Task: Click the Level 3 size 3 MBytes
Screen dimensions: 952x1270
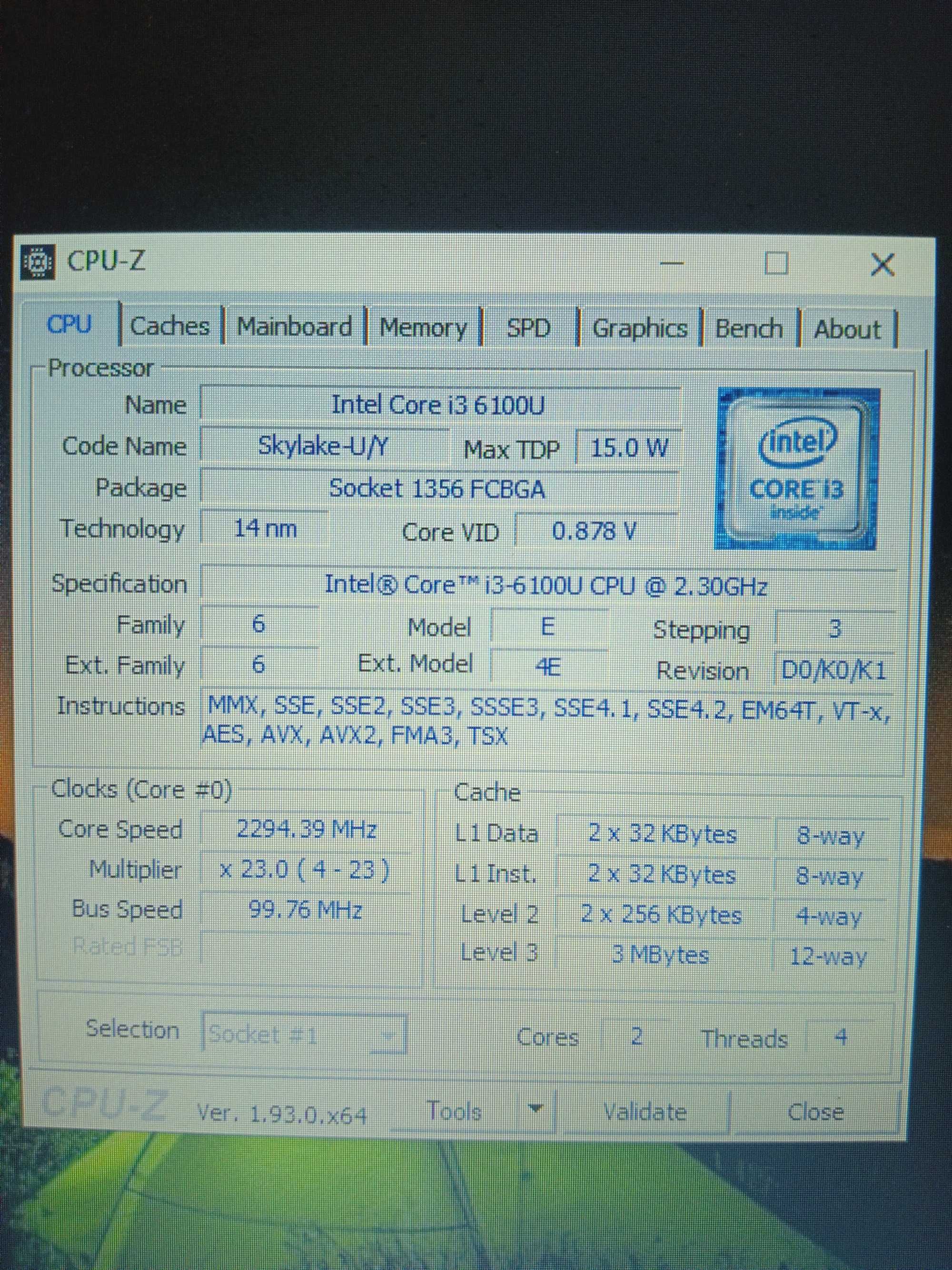Action: [661, 954]
